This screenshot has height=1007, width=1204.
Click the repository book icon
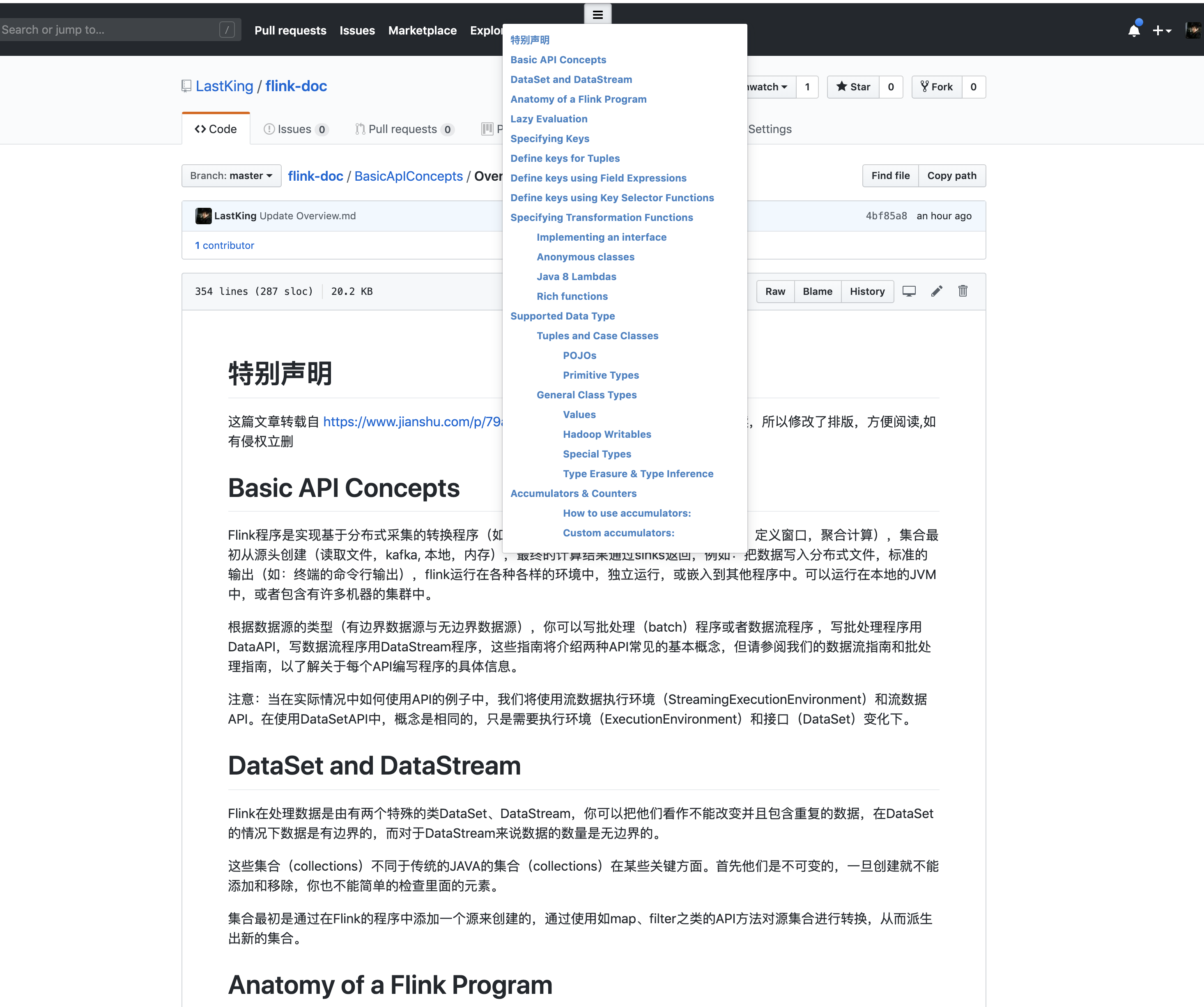pyautogui.click(x=186, y=86)
